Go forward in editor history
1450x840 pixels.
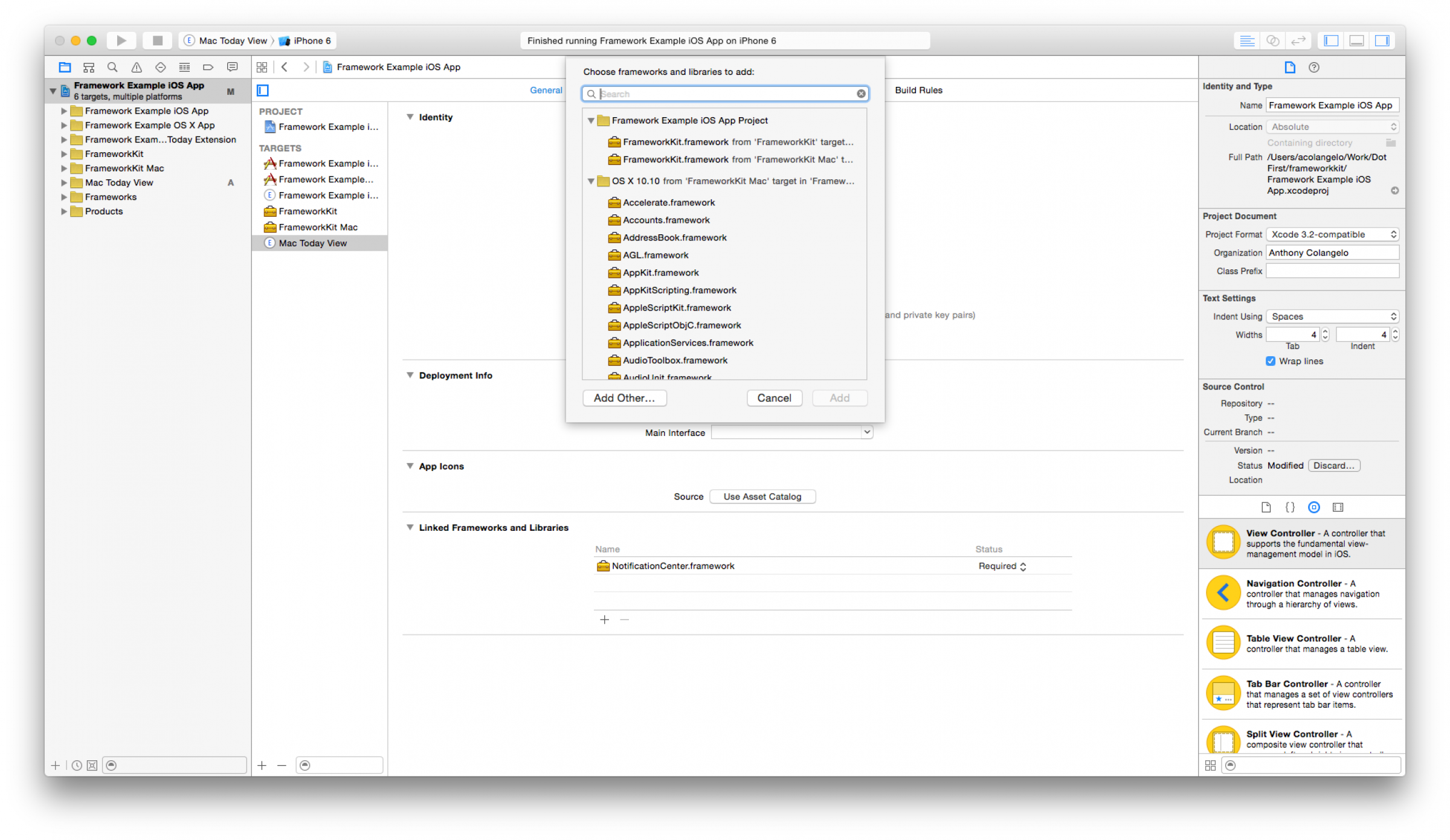click(306, 67)
